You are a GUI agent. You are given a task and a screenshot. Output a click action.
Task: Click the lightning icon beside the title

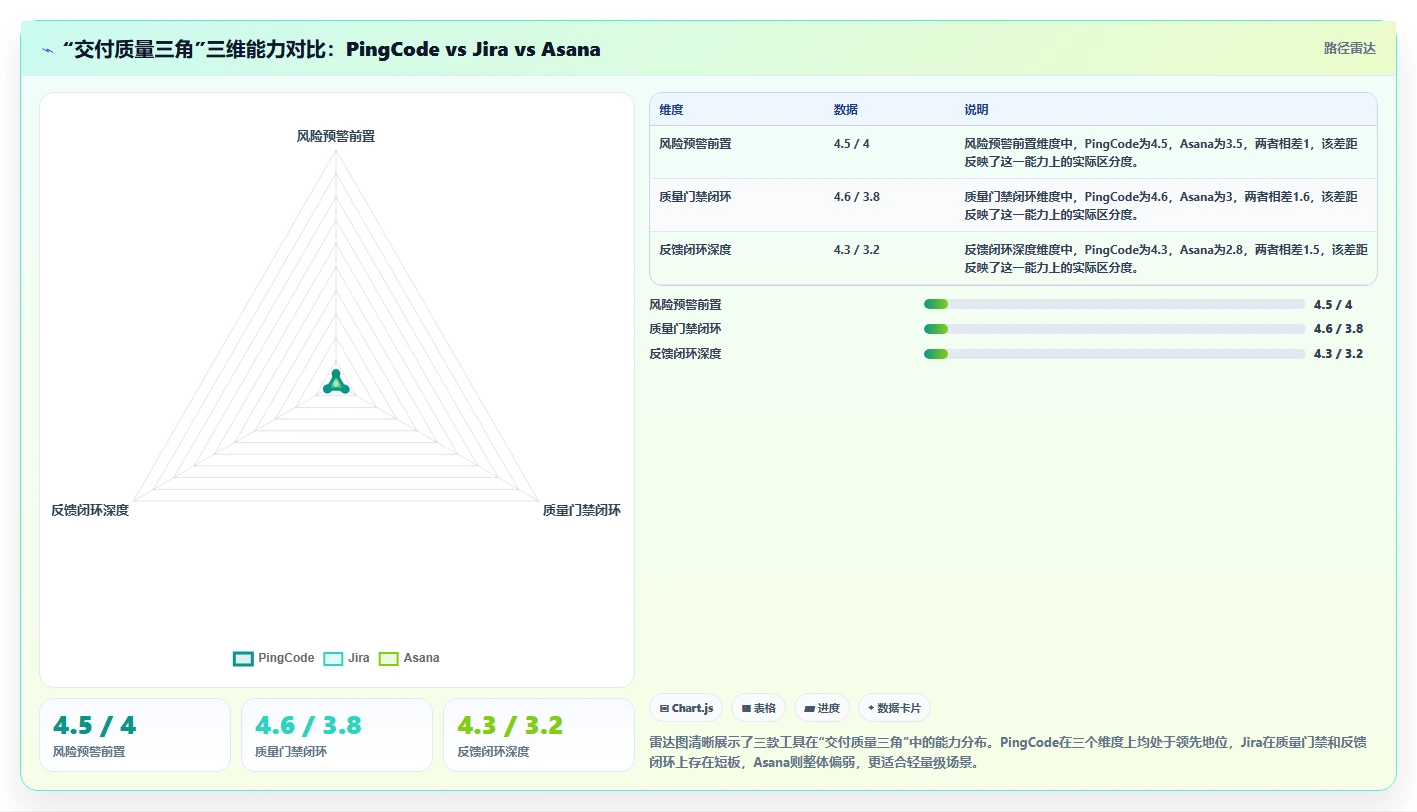pos(48,50)
